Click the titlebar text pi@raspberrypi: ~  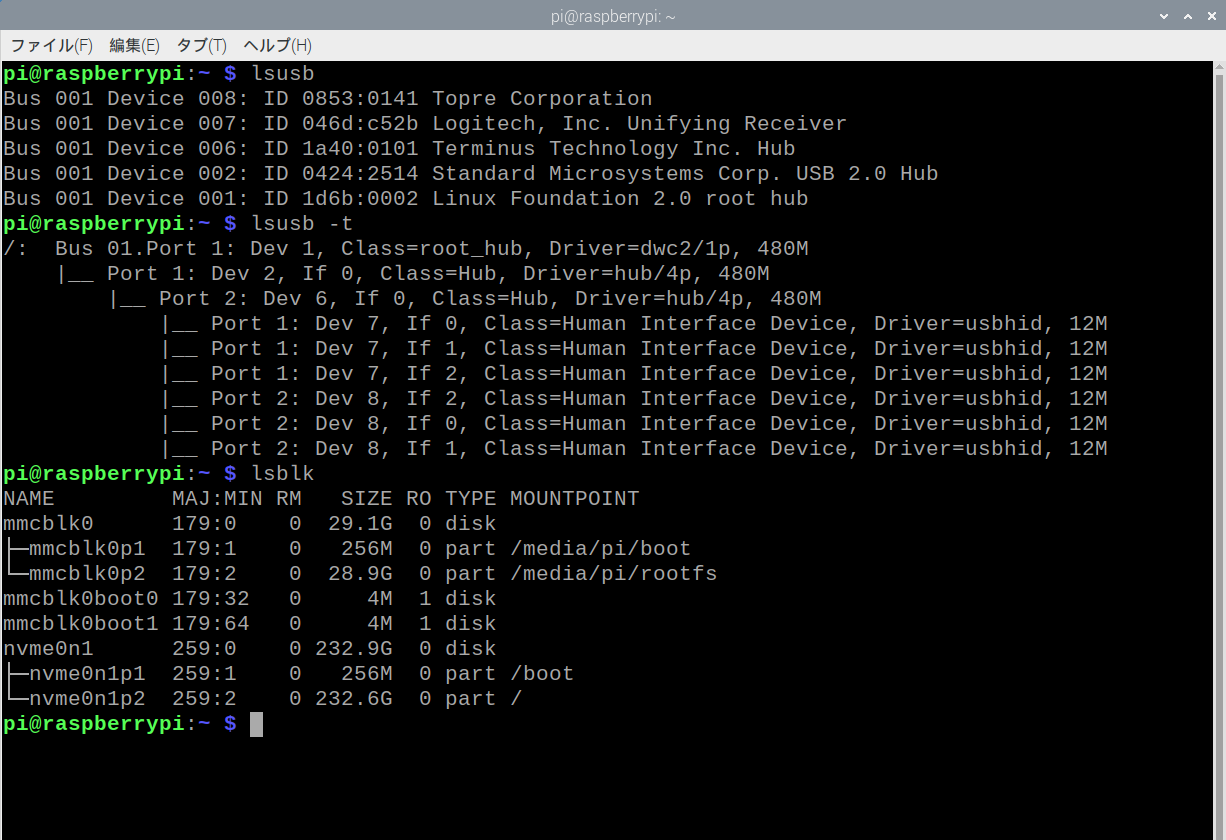point(612,16)
